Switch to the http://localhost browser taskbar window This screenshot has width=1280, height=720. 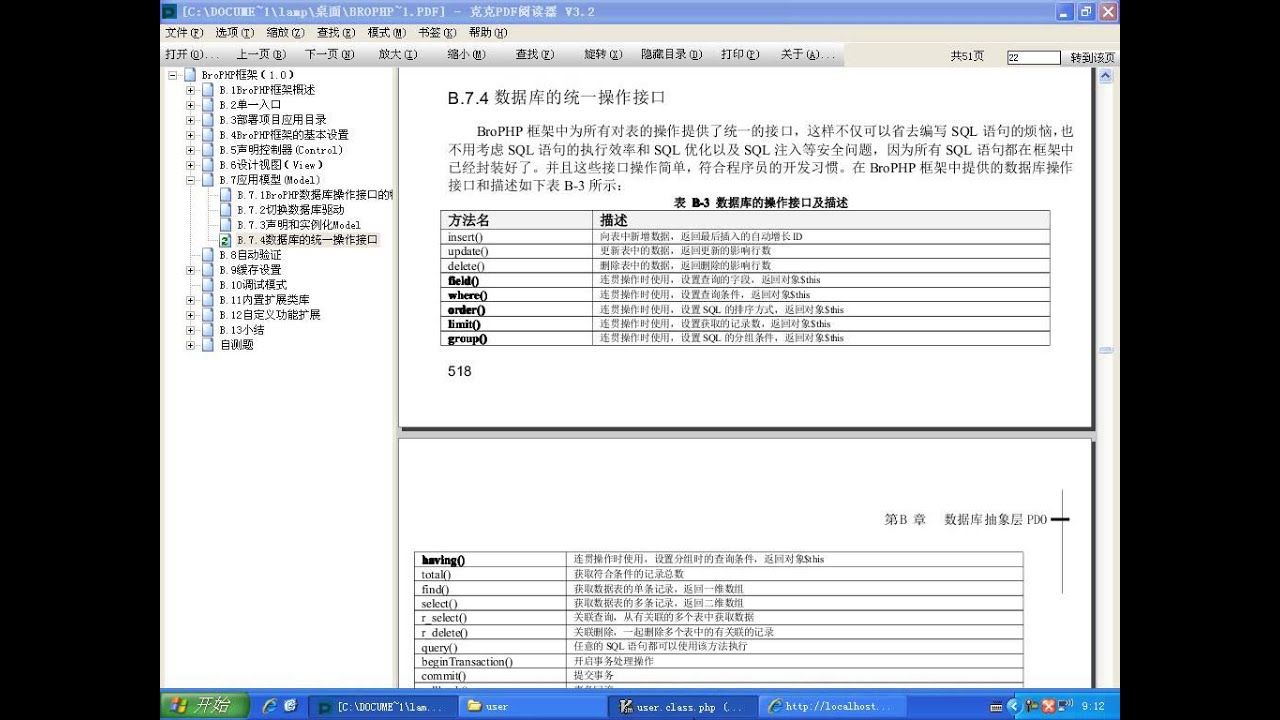point(834,707)
